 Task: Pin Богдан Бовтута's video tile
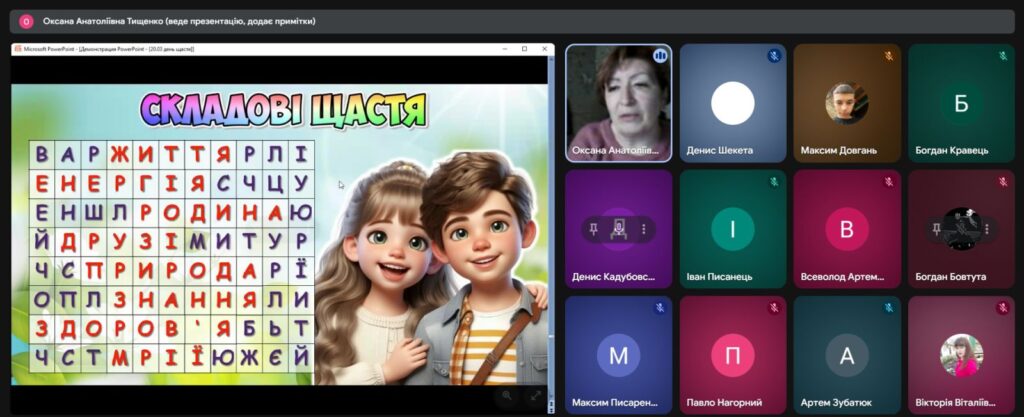935,229
